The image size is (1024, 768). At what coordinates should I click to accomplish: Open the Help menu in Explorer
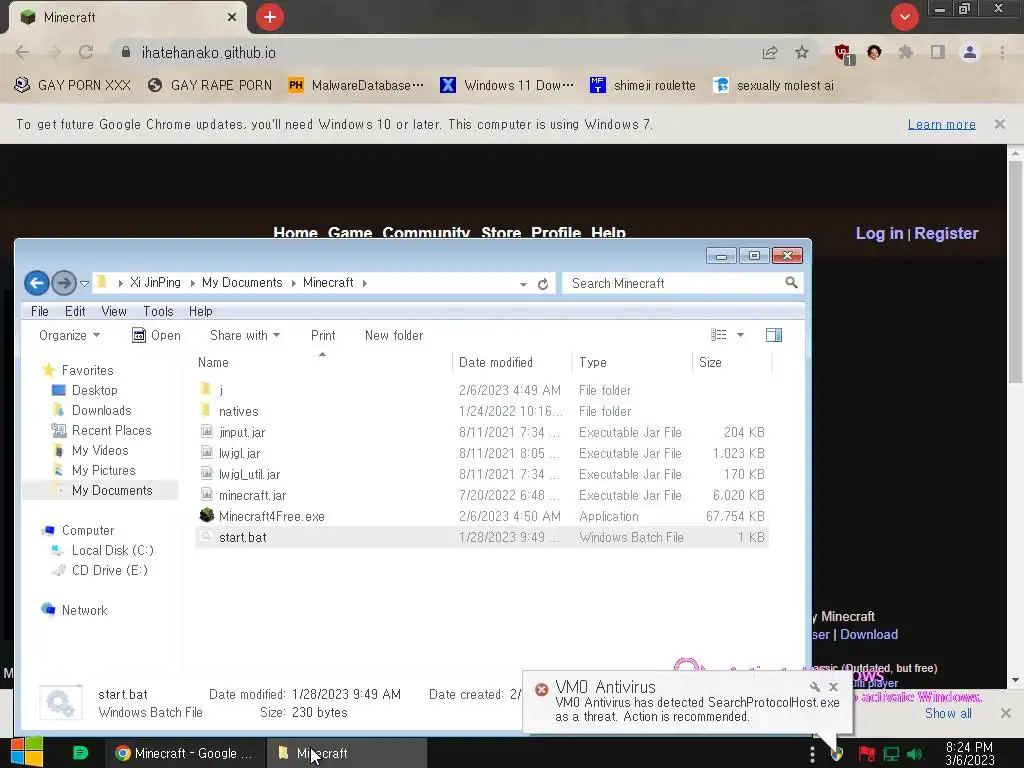point(200,312)
